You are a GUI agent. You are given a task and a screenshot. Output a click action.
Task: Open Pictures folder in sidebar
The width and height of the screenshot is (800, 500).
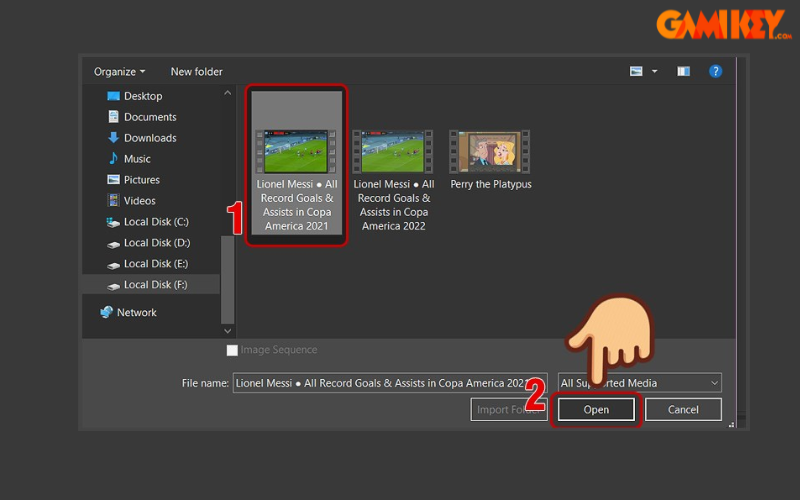click(x=141, y=180)
